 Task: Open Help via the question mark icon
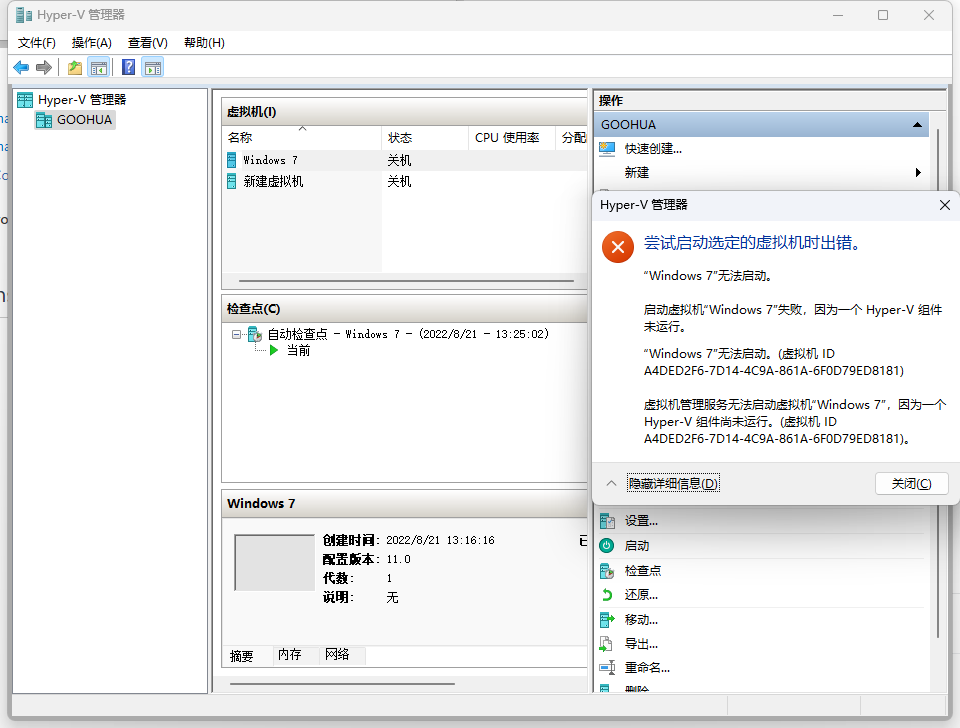[129, 67]
